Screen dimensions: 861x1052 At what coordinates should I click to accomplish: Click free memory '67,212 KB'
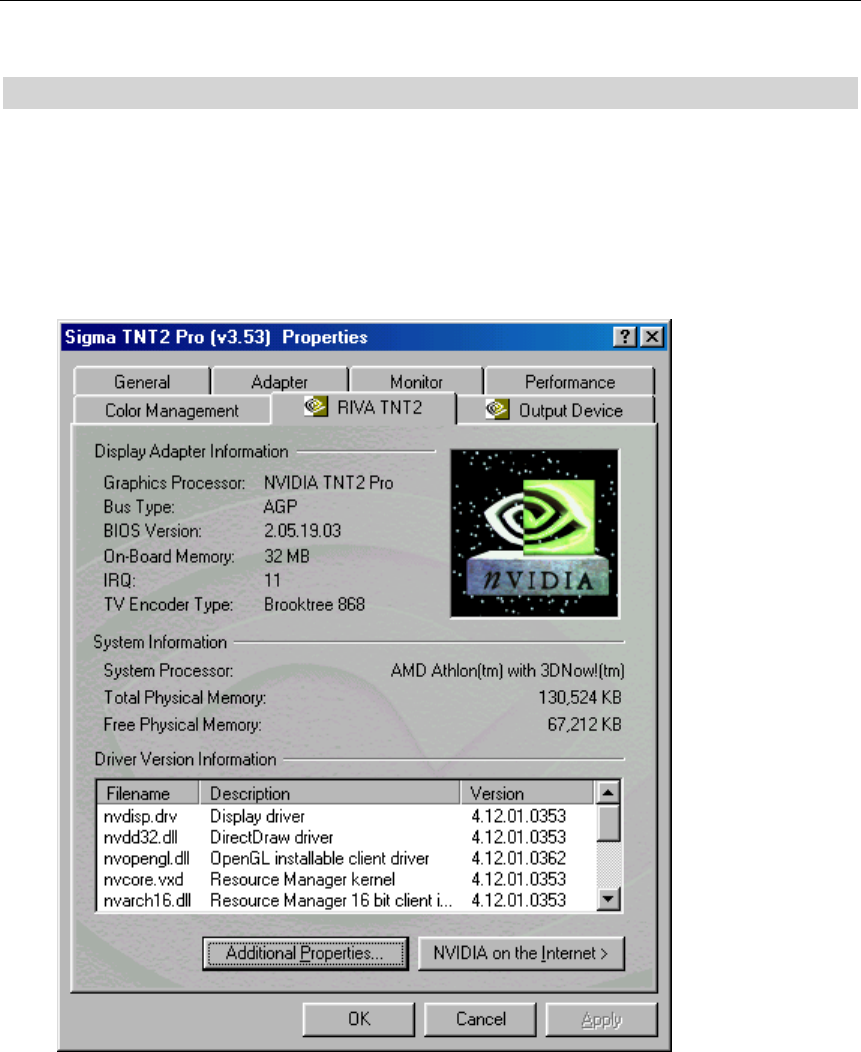pos(585,725)
